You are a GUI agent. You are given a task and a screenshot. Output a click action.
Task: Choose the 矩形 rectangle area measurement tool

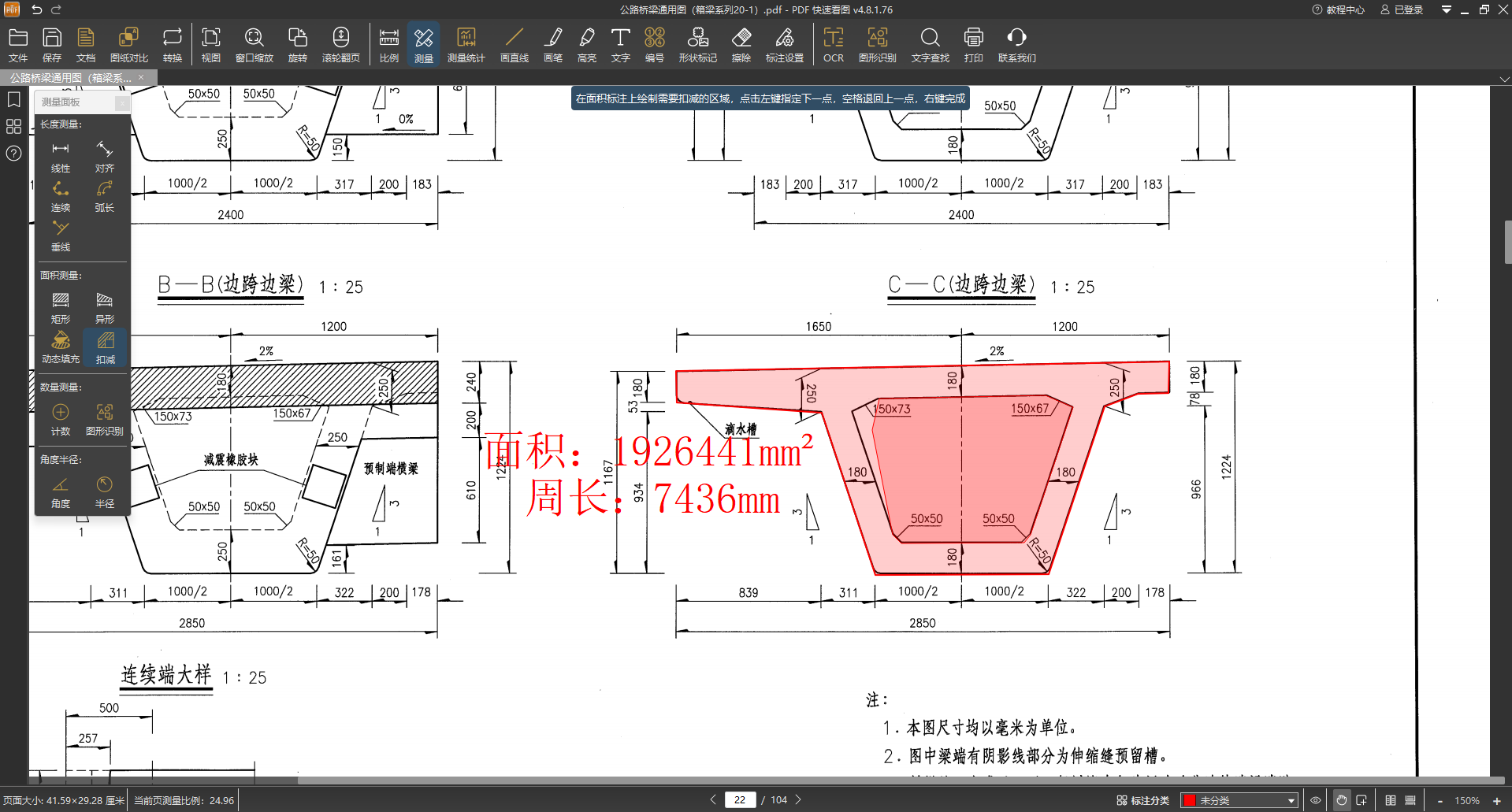tap(61, 307)
